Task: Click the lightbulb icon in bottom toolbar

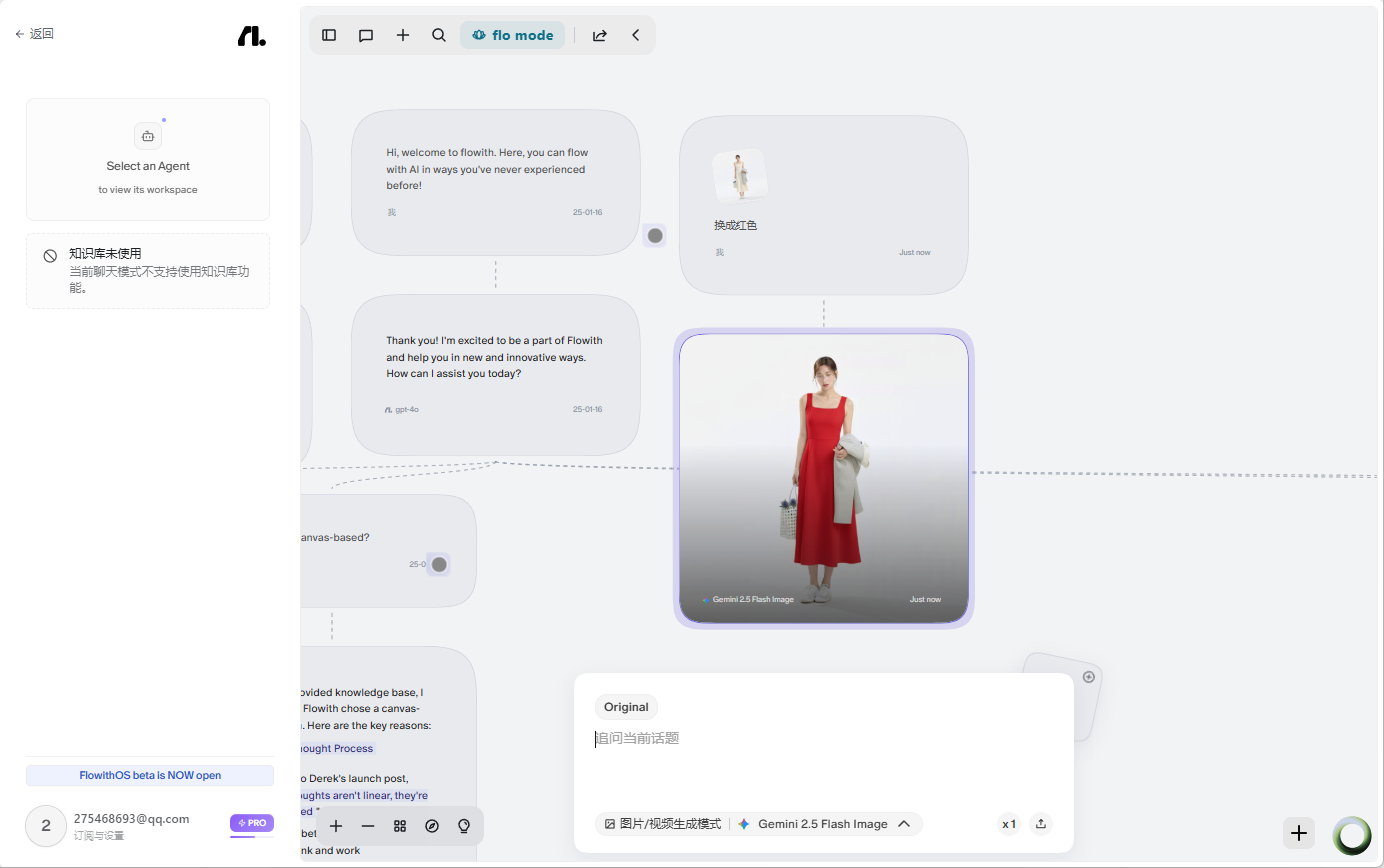Action: (x=464, y=826)
